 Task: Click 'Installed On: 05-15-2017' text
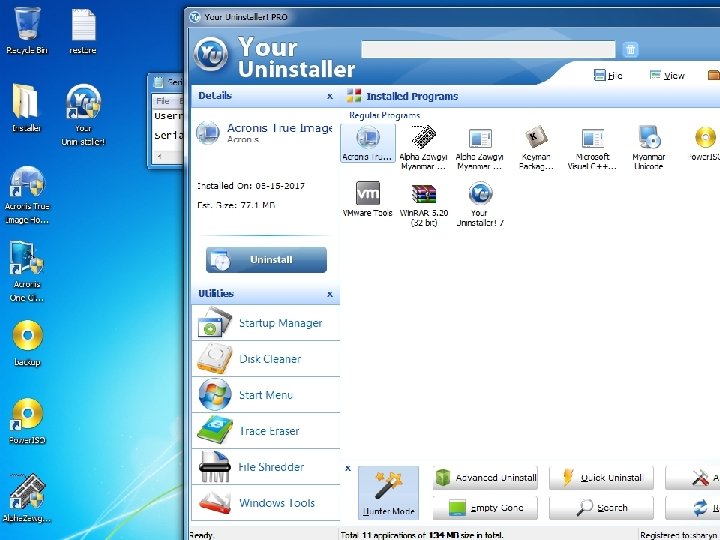point(251,186)
